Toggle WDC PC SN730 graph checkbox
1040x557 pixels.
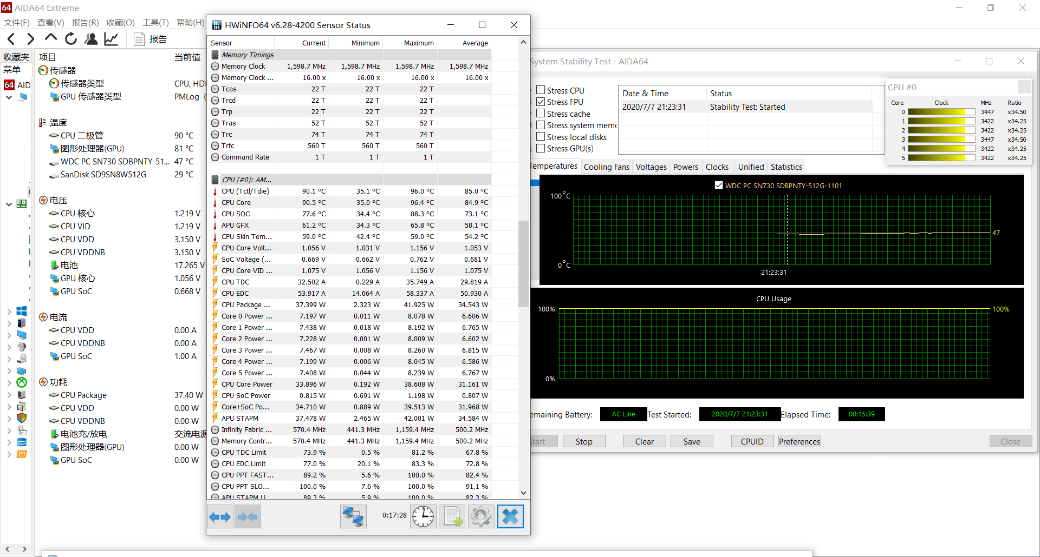coord(720,185)
